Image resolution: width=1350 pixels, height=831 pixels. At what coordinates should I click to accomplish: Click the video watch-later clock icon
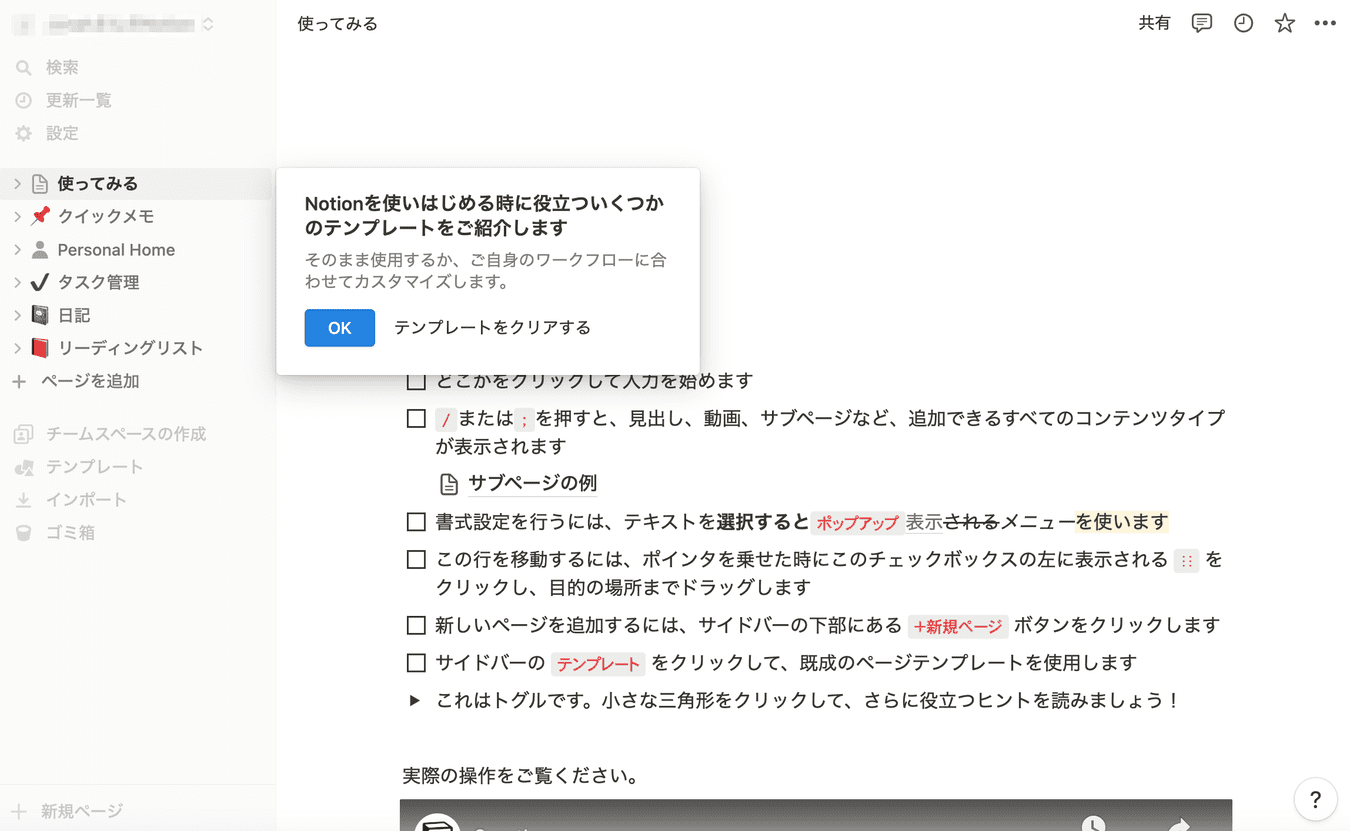pyautogui.click(x=1094, y=824)
